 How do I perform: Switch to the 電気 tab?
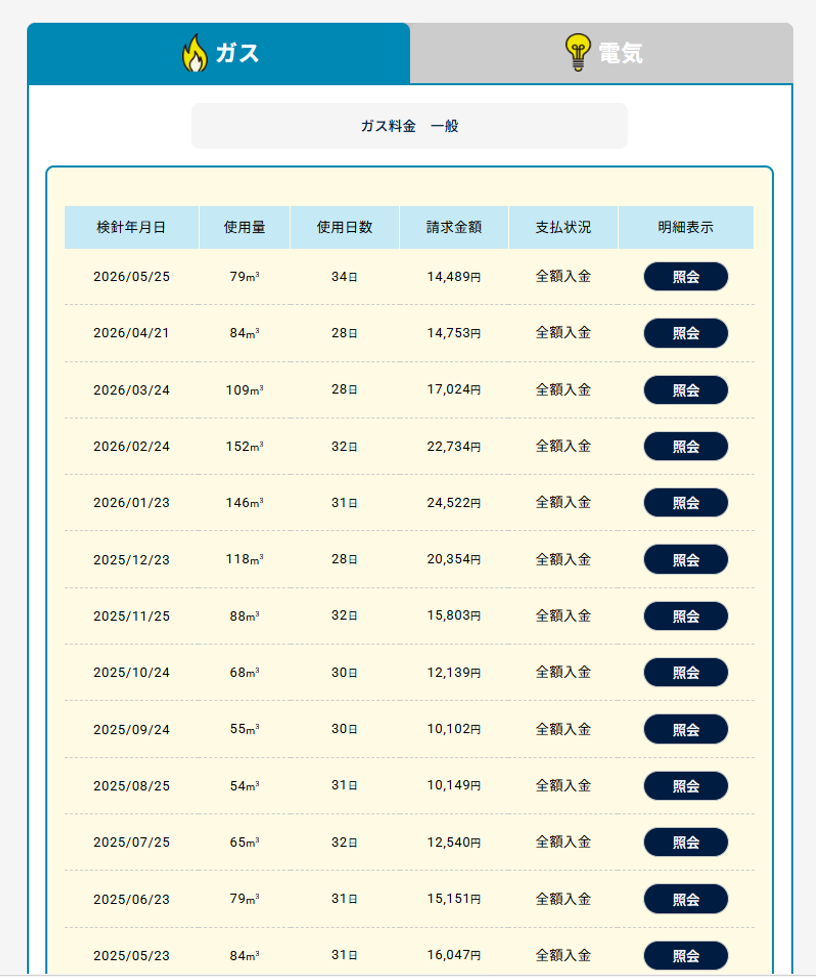[x=601, y=53]
